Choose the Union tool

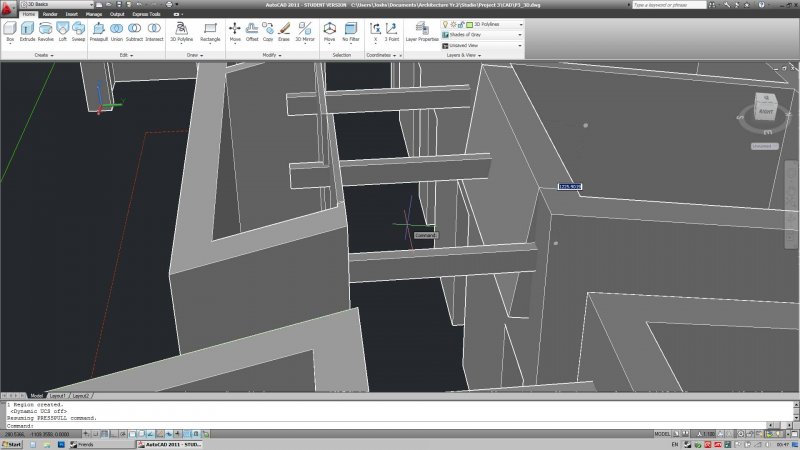tap(117, 30)
